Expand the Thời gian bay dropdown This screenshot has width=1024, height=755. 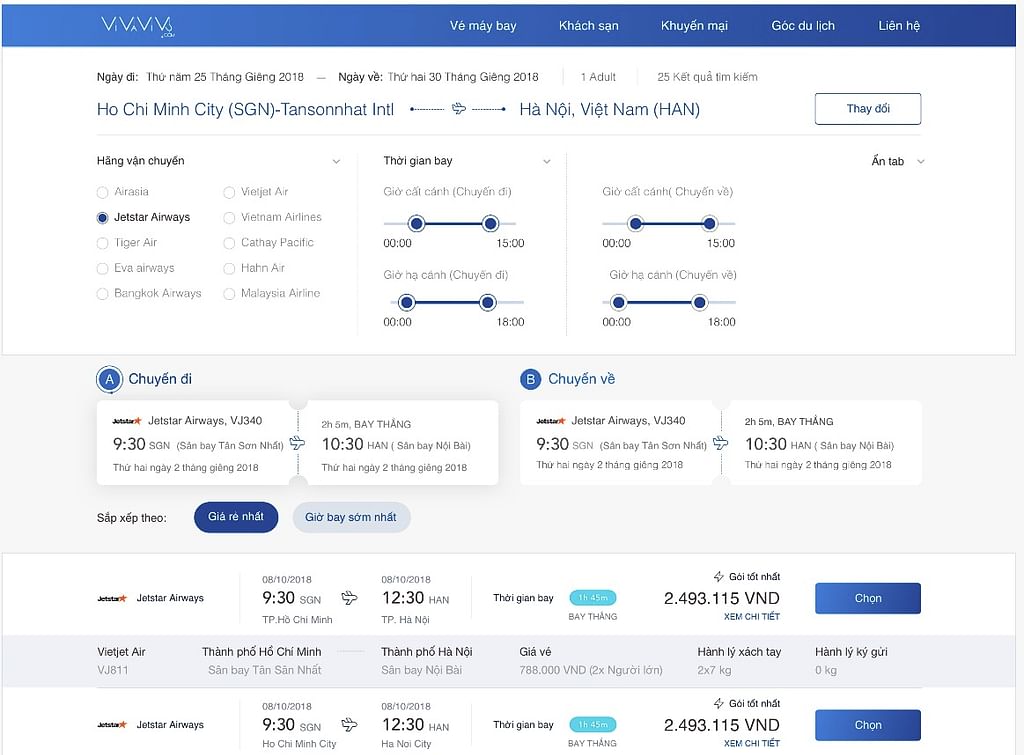546,161
